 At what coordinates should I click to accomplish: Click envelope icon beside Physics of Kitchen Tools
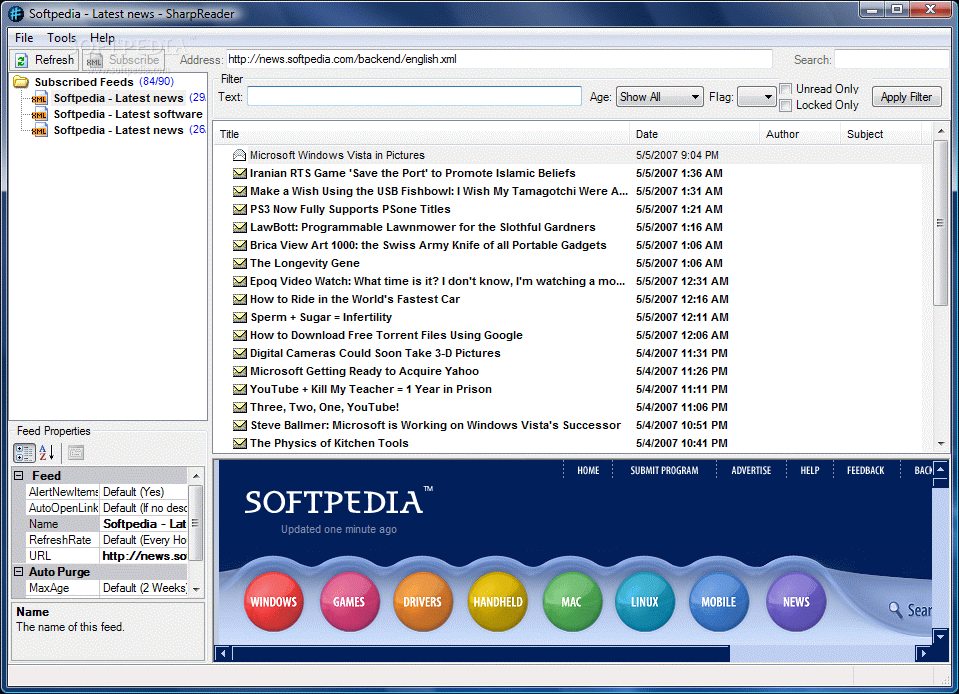coord(240,443)
